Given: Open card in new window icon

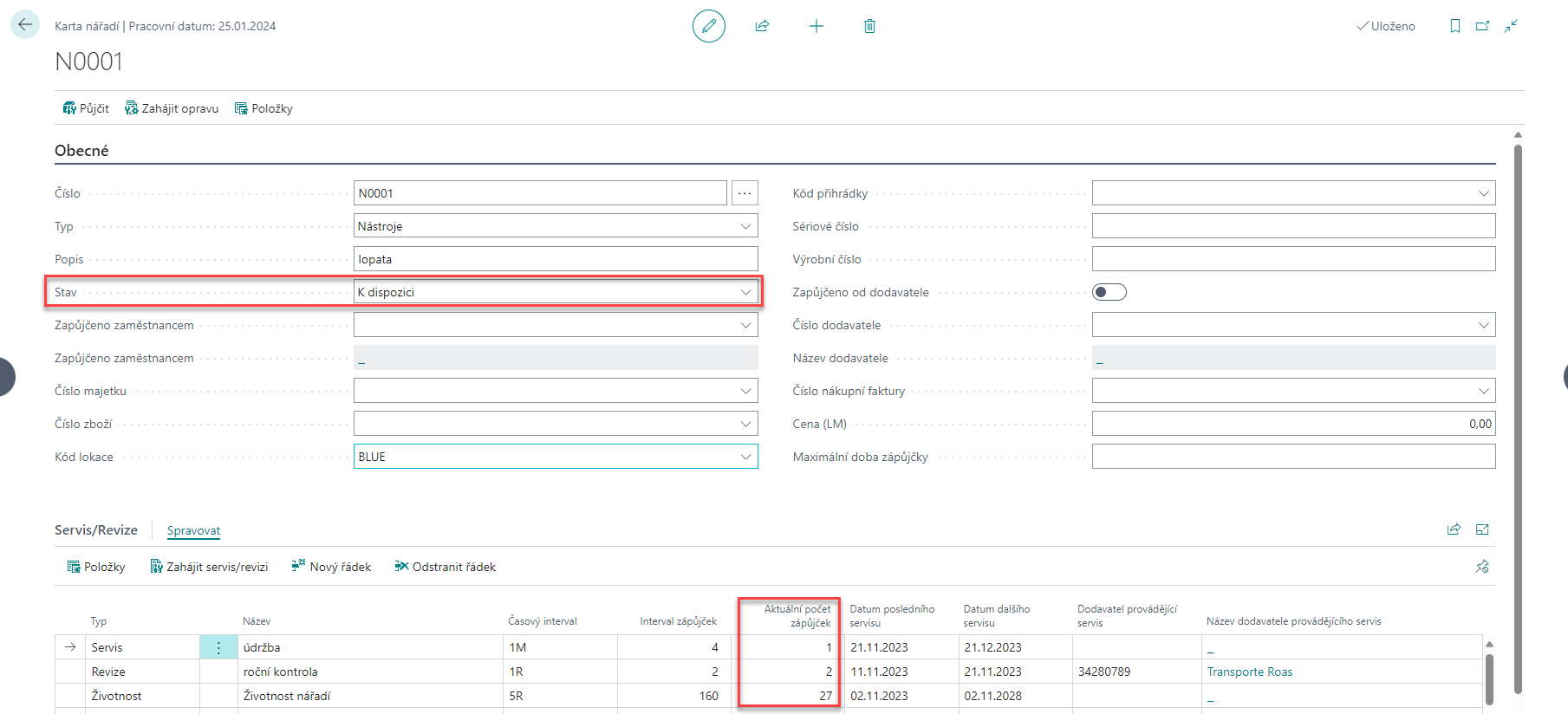Looking at the screenshot, I should 1482,26.
